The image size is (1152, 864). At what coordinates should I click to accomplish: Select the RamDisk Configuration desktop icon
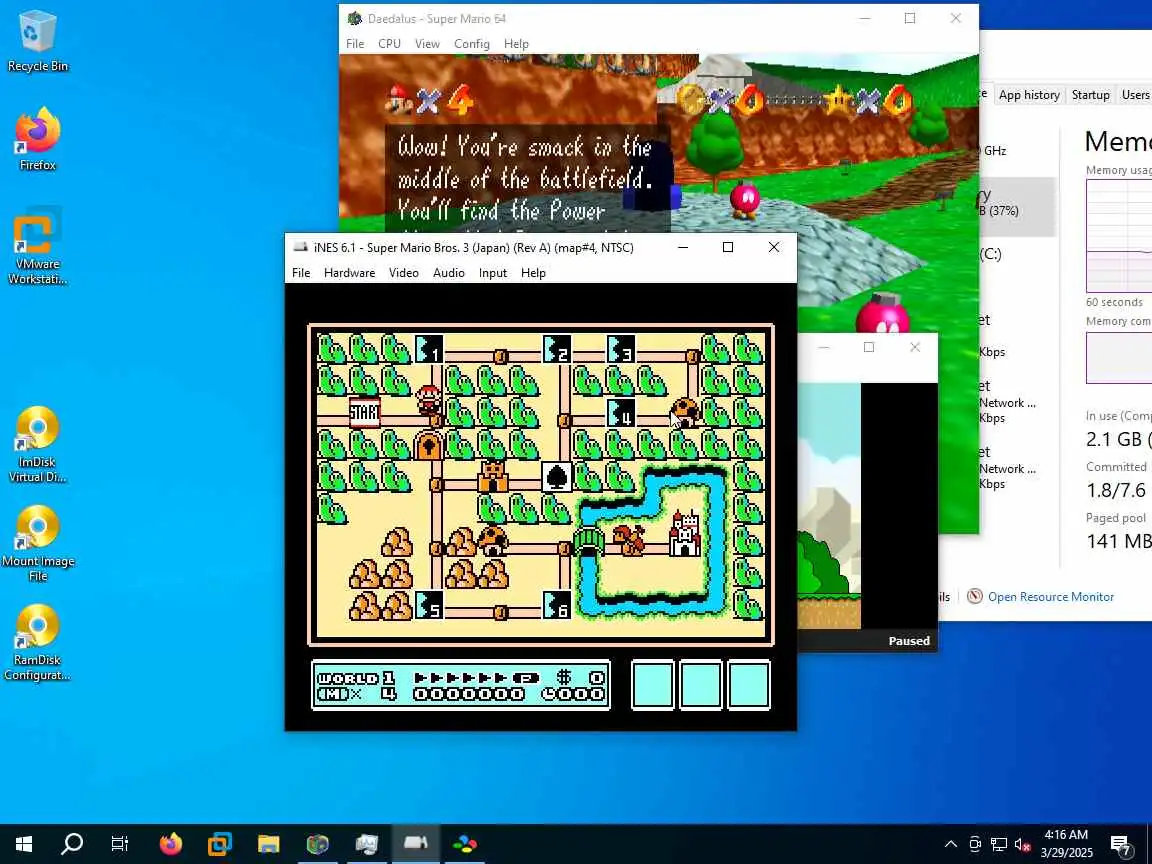37,644
